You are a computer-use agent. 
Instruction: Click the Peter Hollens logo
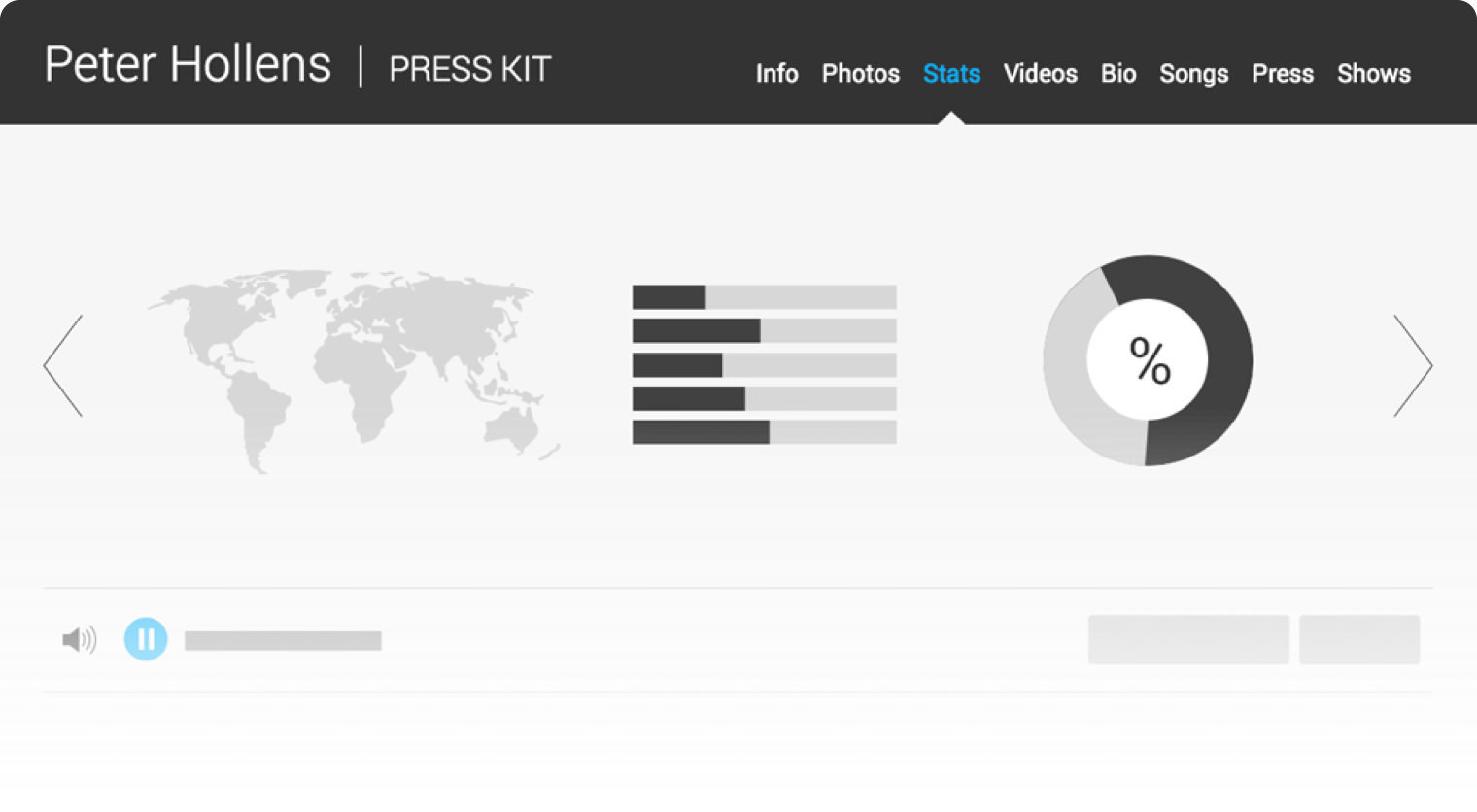[187, 64]
